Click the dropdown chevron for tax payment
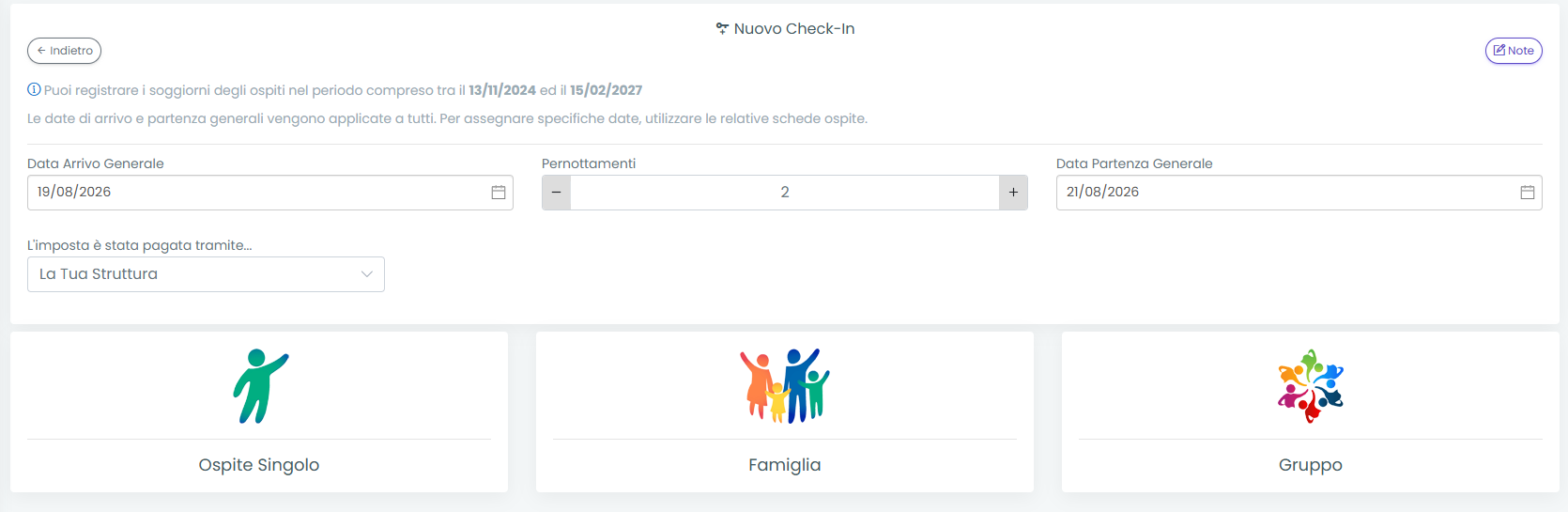The width and height of the screenshot is (1568, 512). pos(367,274)
